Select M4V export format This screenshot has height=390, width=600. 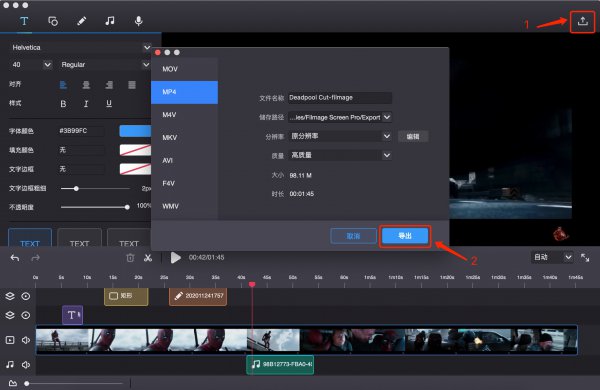184,115
